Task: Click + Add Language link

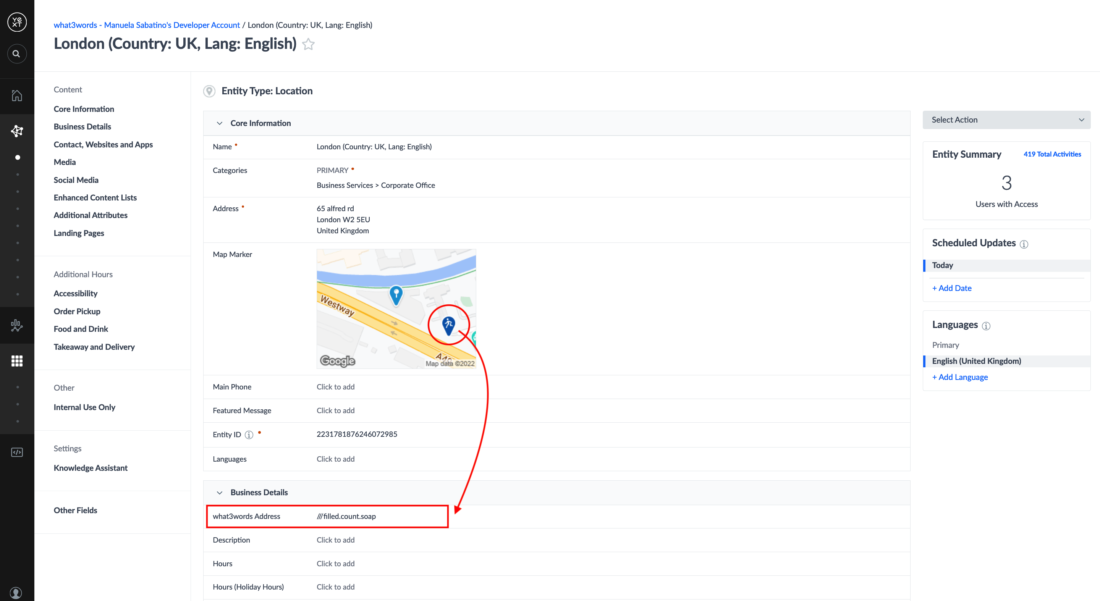Action: tap(960, 377)
